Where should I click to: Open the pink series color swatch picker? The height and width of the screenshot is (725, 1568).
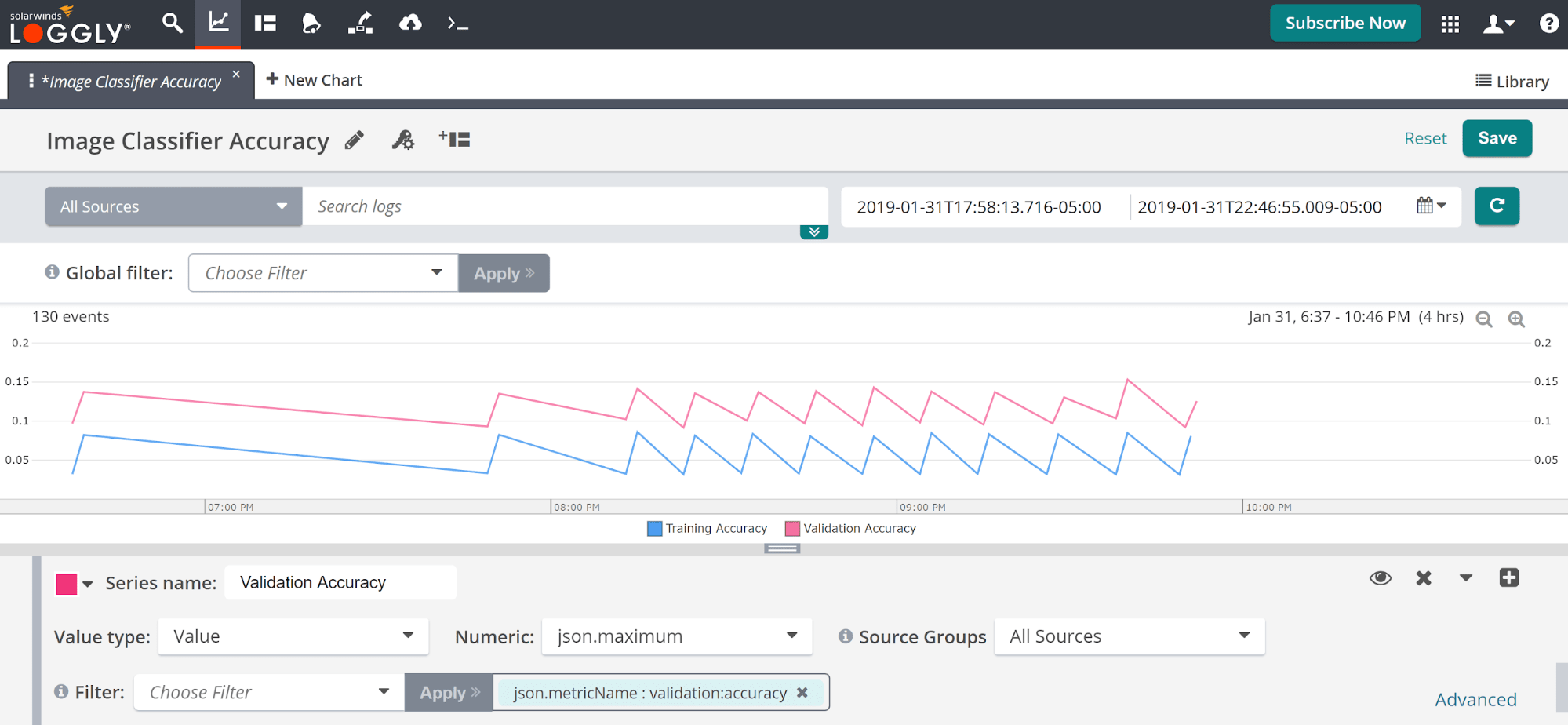(74, 584)
